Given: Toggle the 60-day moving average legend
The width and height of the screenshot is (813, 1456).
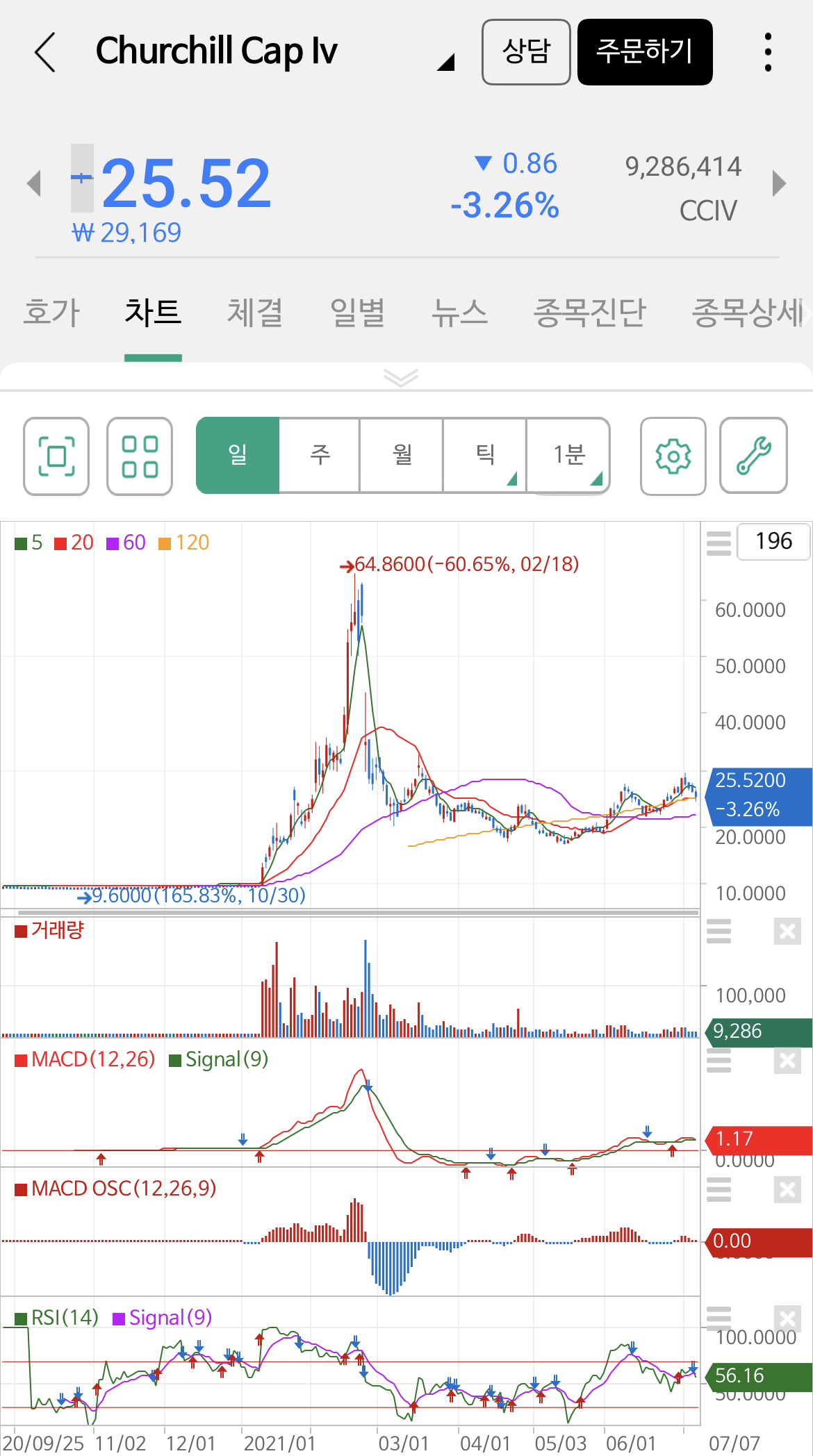Looking at the screenshot, I should point(126,543).
